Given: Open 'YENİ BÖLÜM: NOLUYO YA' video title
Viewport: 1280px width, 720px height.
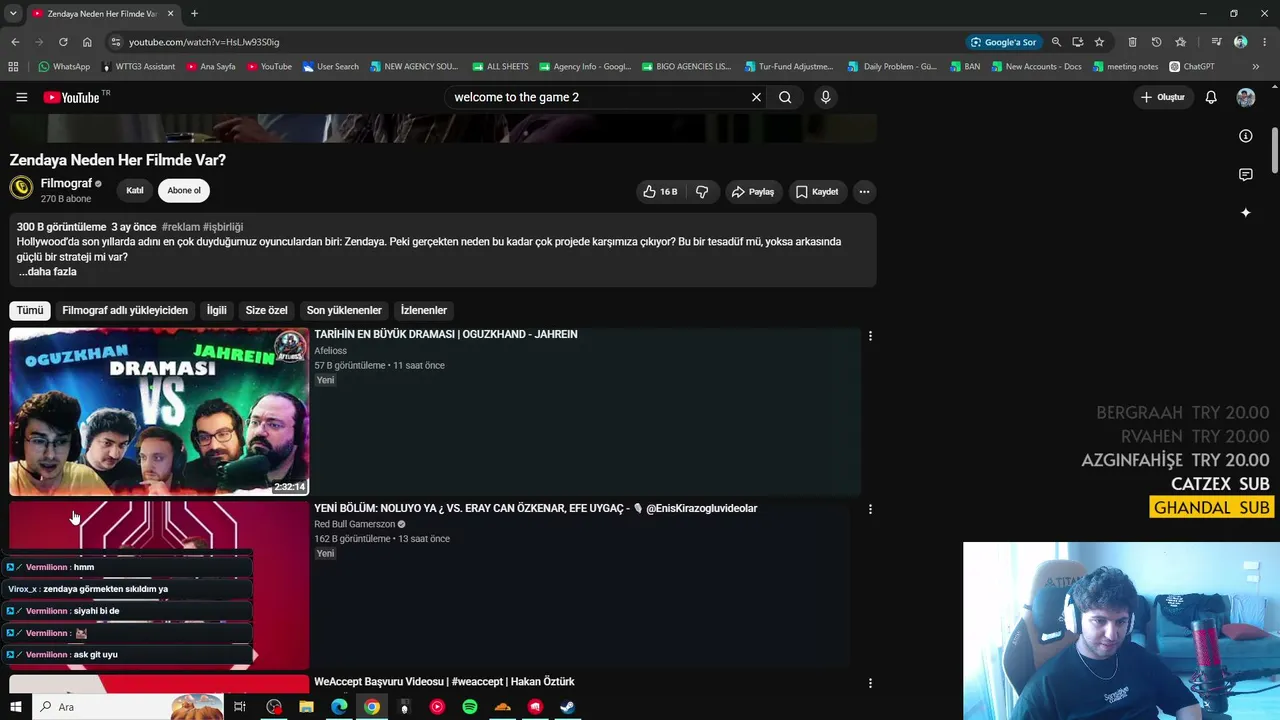Looking at the screenshot, I should (536, 508).
